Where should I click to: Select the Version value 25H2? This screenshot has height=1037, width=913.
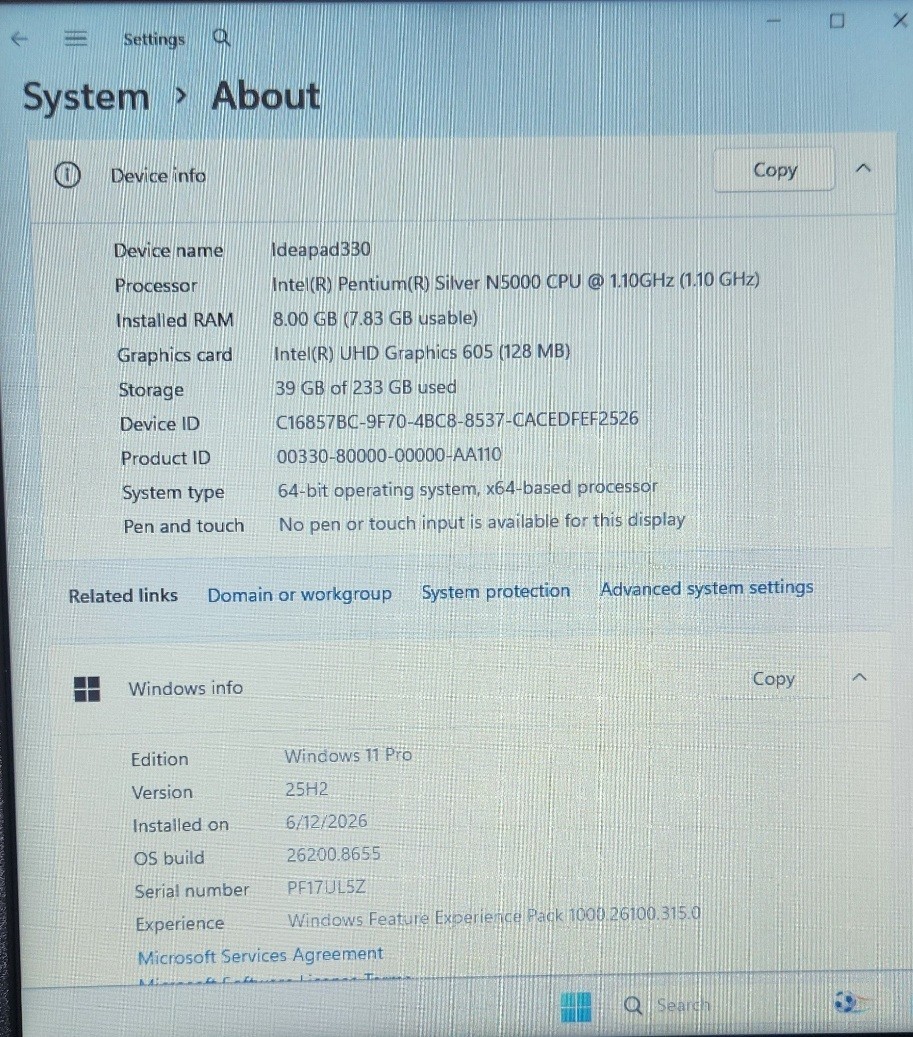(x=307, y=789)
